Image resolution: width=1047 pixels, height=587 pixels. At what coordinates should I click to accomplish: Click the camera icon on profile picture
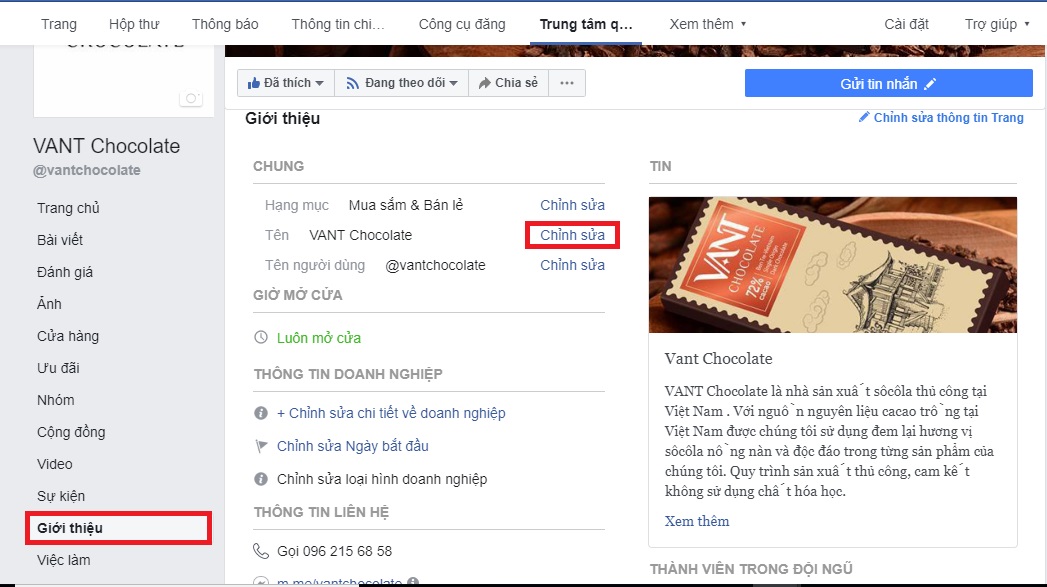pyautogui.click(x=190, y=99)
